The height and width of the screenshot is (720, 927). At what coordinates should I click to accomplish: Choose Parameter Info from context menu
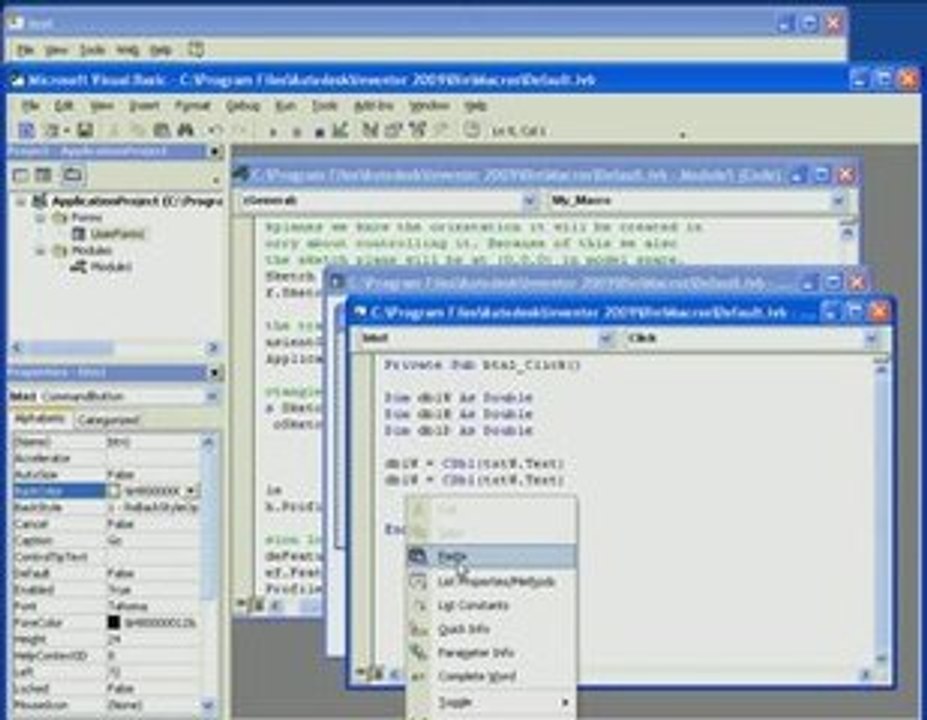[x=491, y=653]
